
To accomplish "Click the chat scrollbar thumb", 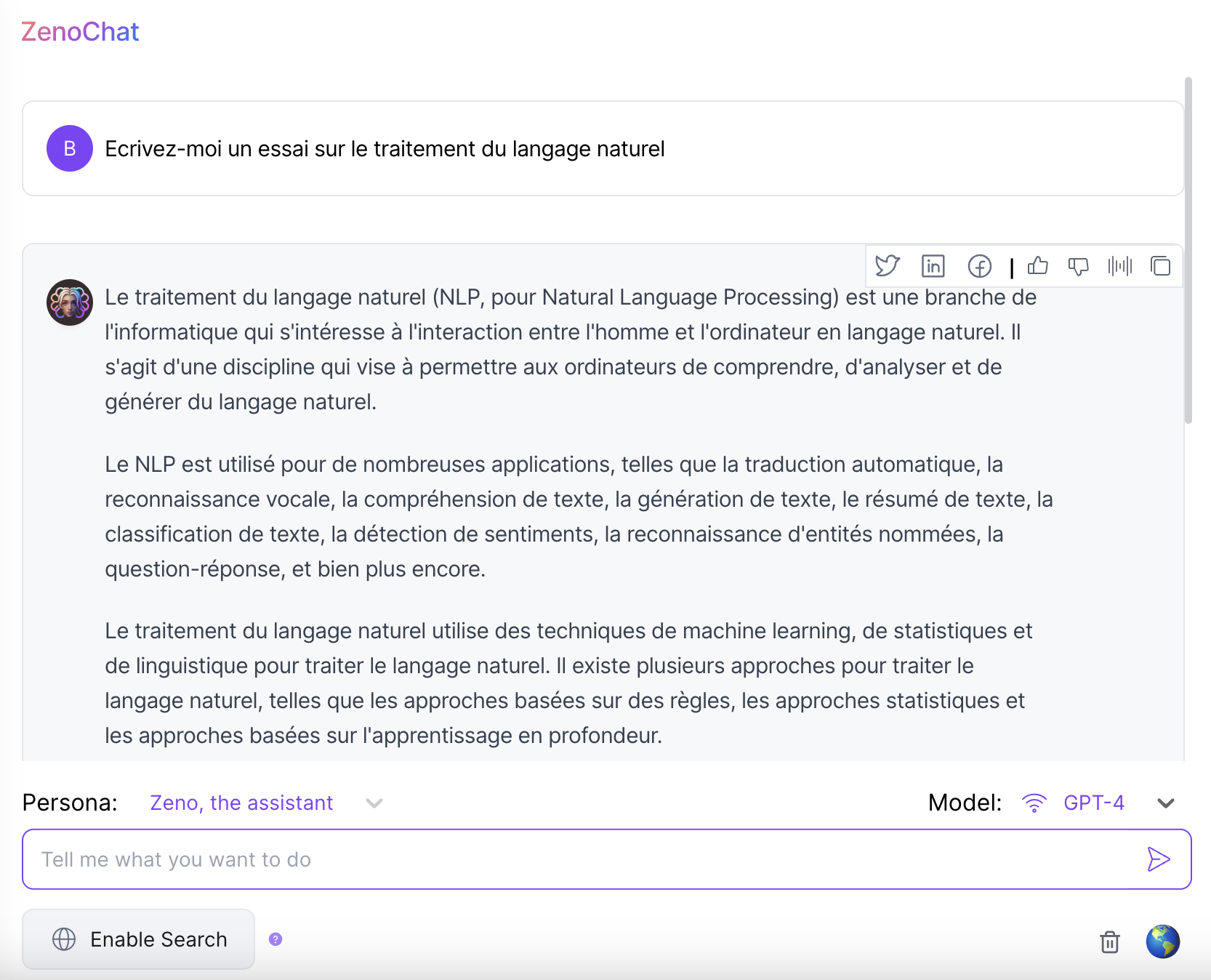I will 1188,250.
